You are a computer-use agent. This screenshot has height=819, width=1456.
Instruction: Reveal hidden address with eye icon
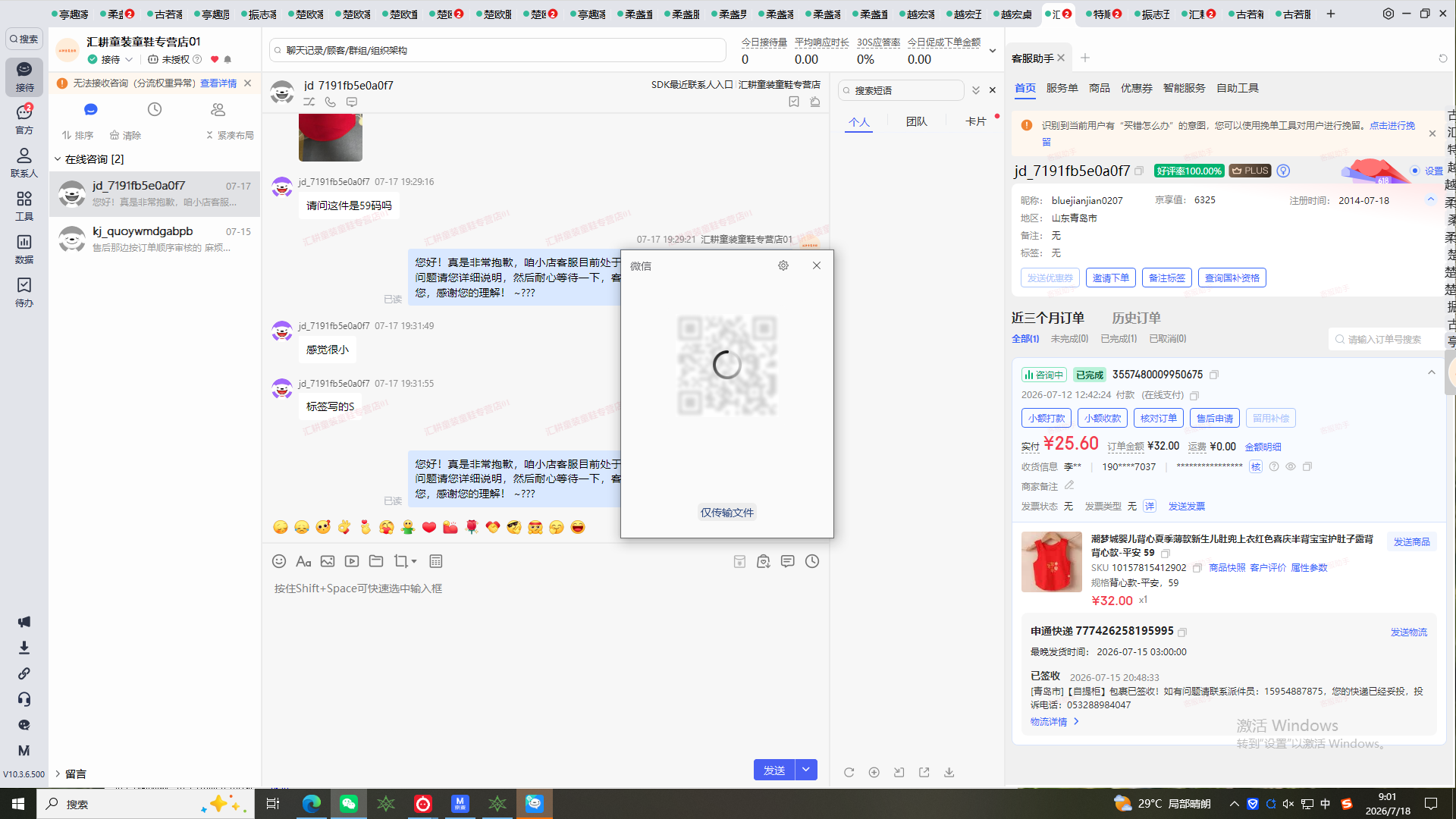1290,466
